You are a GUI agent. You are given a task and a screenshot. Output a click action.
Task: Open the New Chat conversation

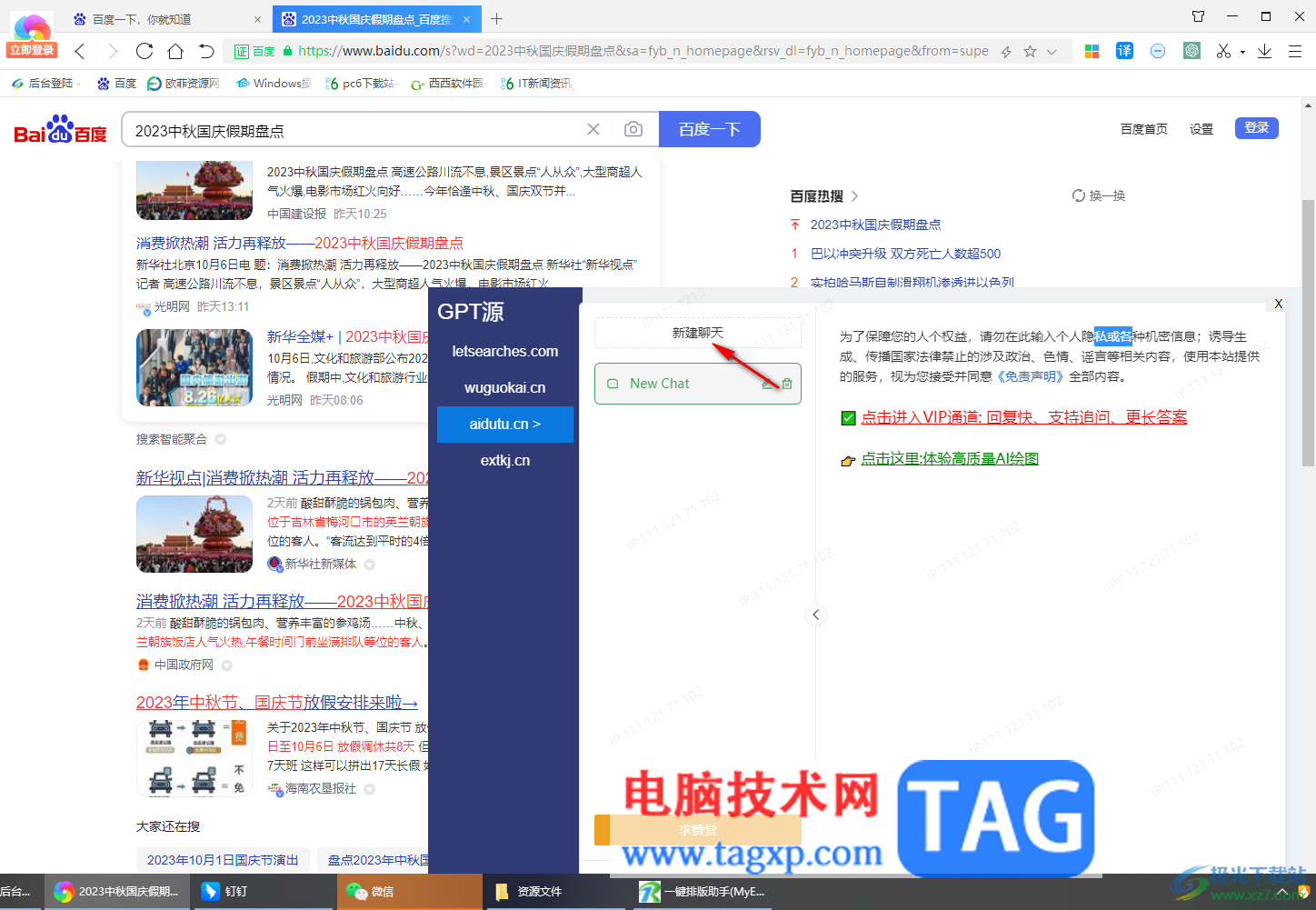coord(698,384)
